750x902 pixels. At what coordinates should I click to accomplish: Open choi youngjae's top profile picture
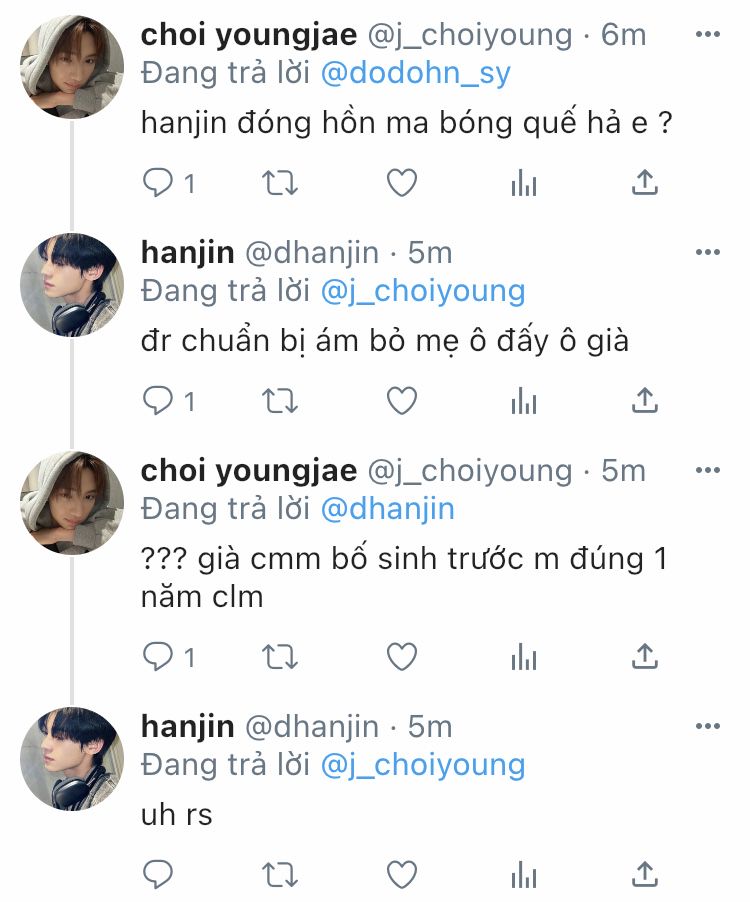click(72, 67)
